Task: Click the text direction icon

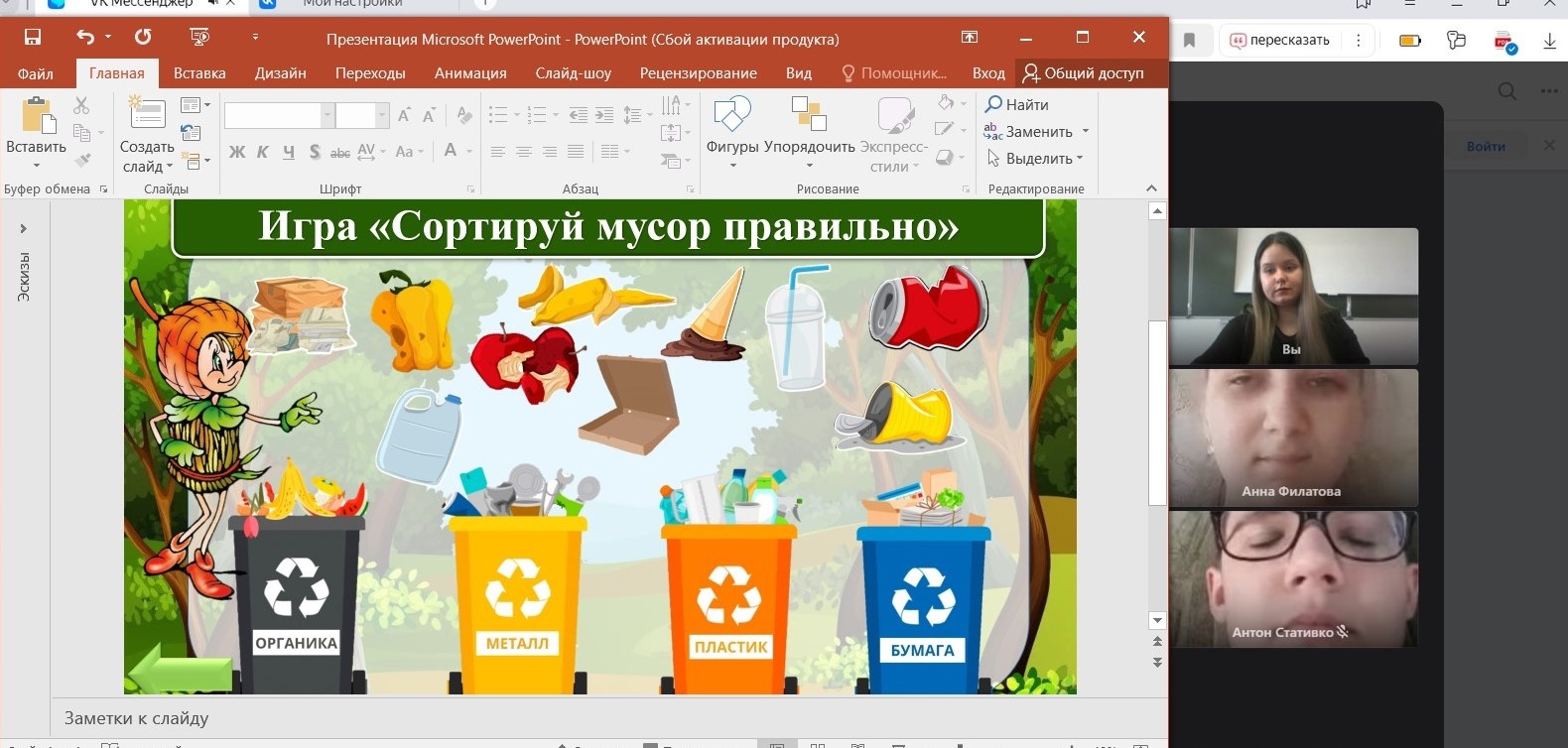Action: pos(675,105)
